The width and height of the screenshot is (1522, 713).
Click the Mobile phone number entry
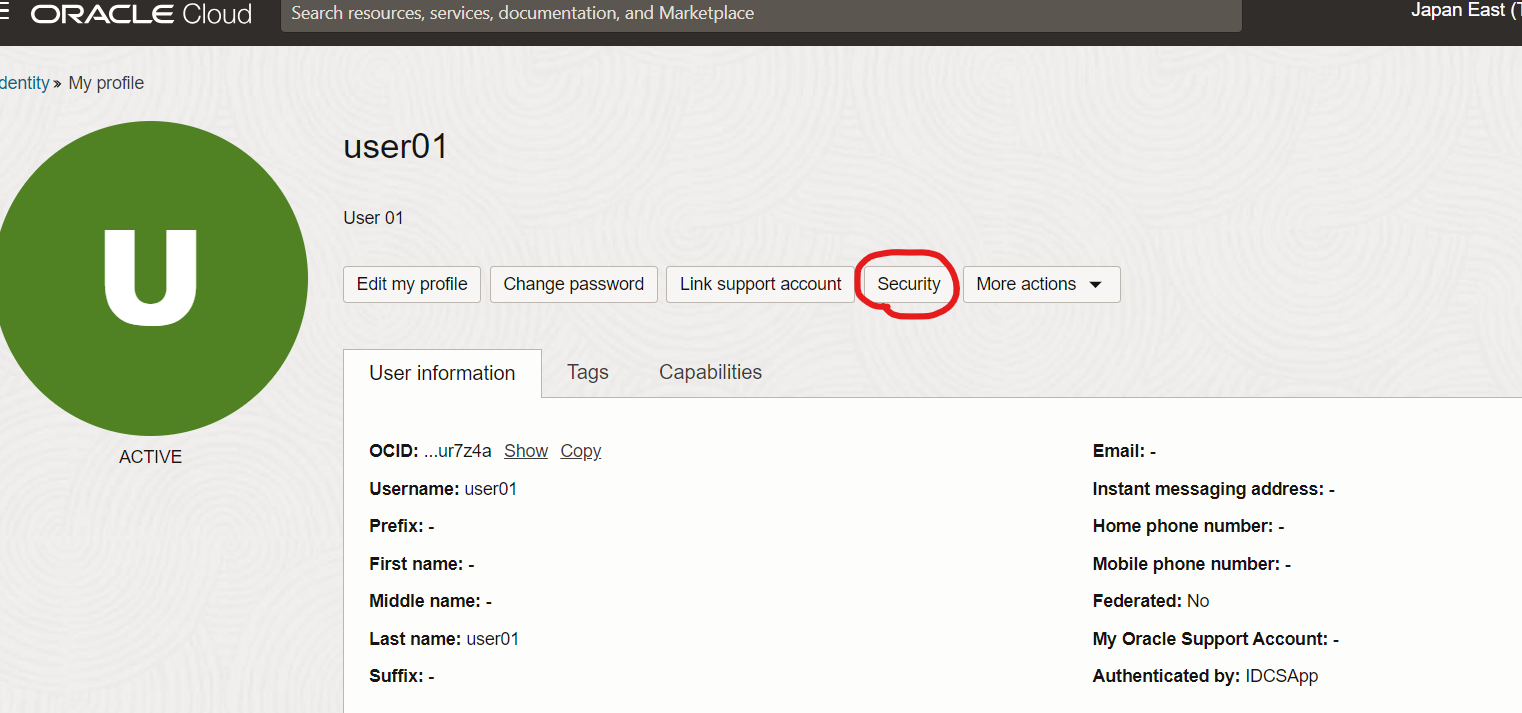[1192, 564]
